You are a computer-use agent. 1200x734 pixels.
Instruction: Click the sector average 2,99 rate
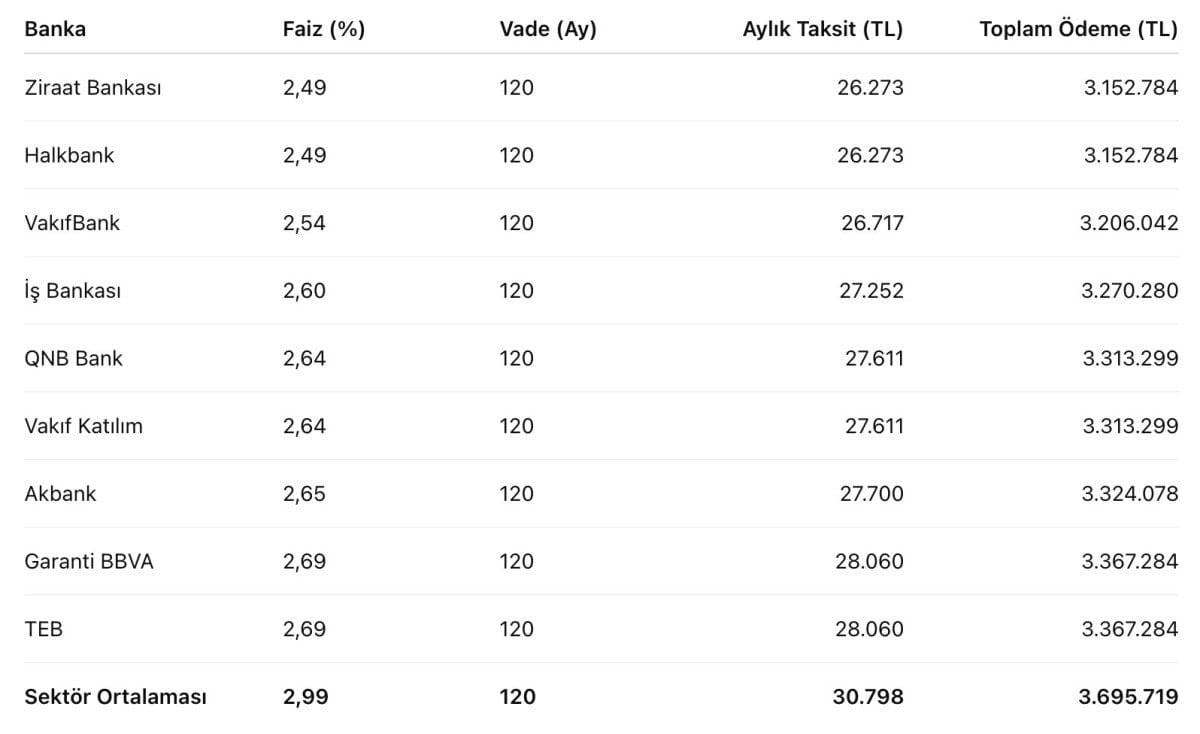305,697
